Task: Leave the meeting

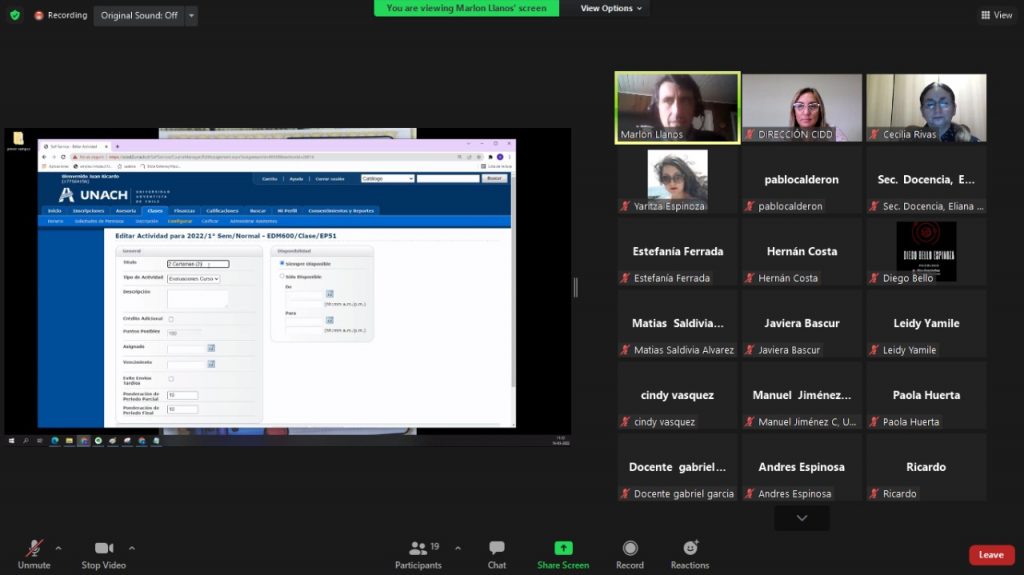Action: pyautogui.click(x=991, y=555)
